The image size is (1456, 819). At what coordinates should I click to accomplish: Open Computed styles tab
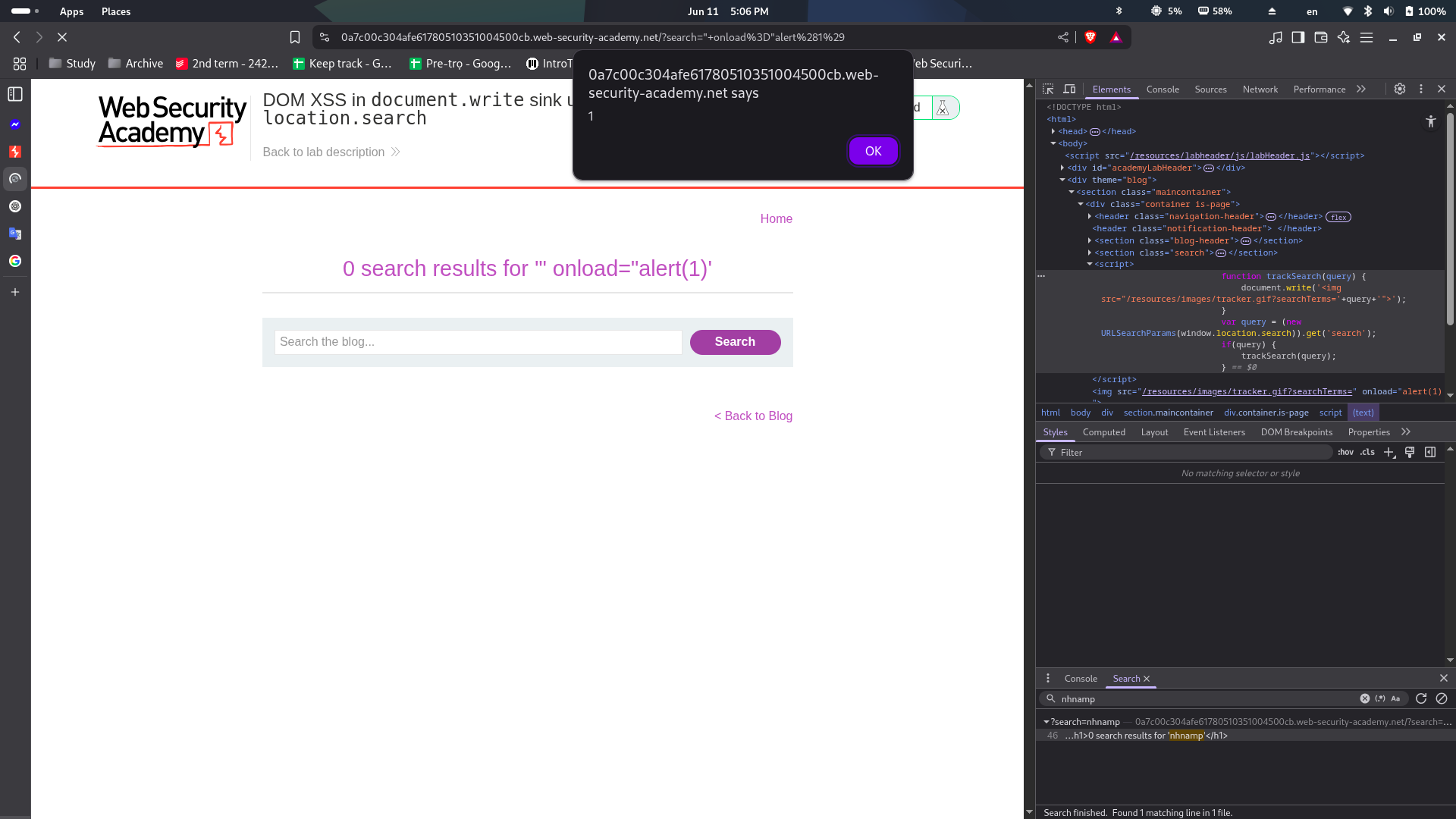[x=1104, y=431]
